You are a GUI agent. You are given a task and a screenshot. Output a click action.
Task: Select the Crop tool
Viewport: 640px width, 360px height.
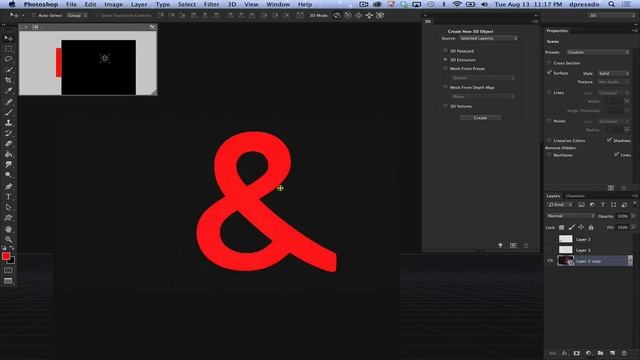[8, 80]
